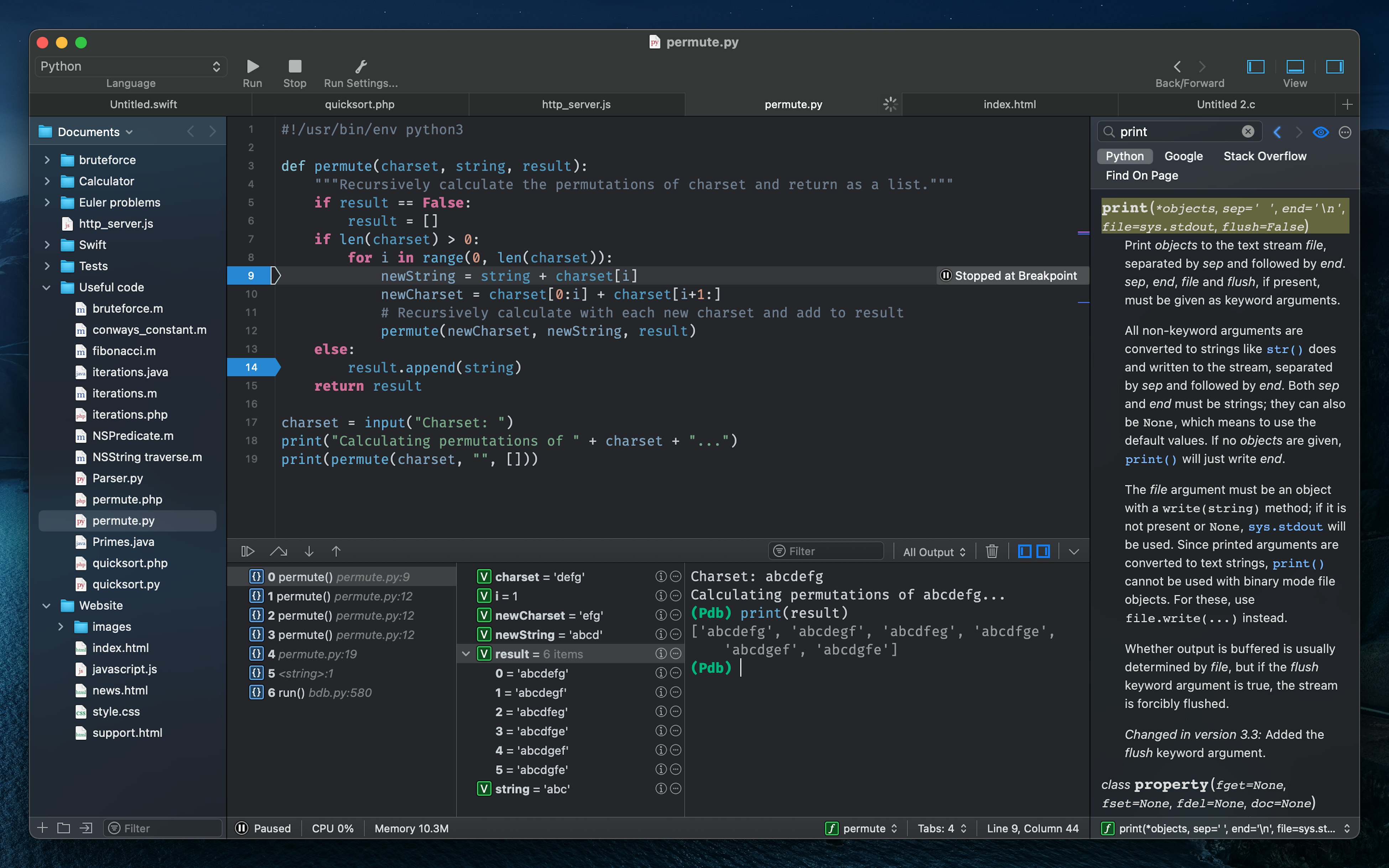Click the console Filter field
This screenshot has height=868, width=1389.
pyautogui.click(x=825, y=551)
